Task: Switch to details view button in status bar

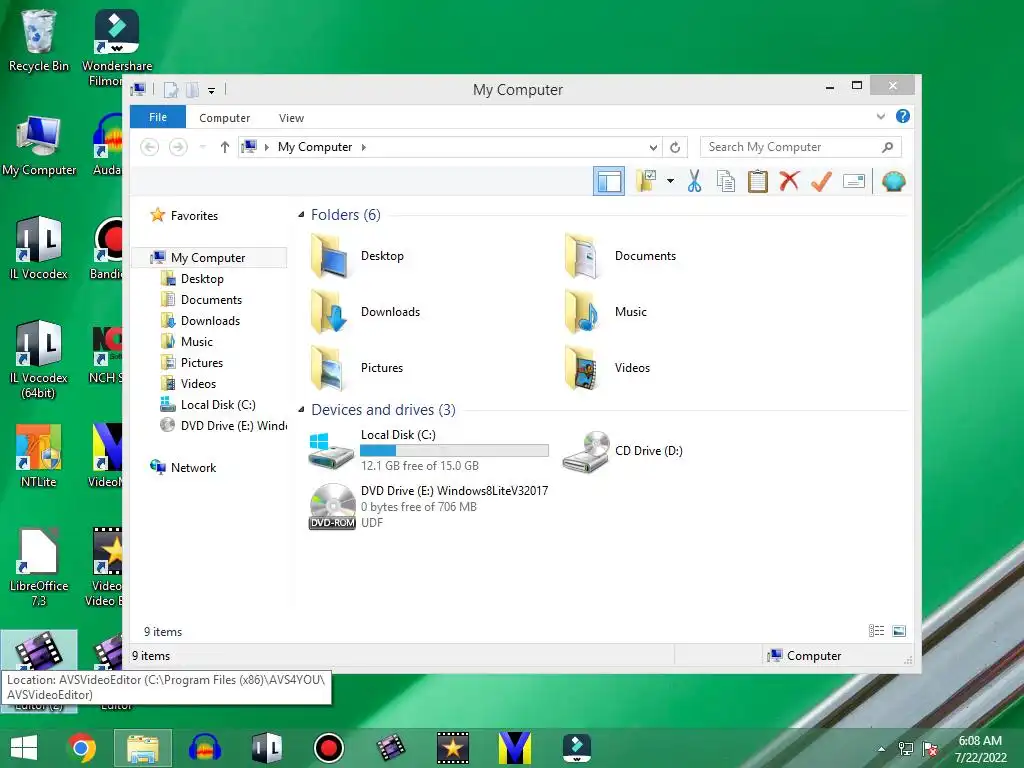Action: [876, 631]
